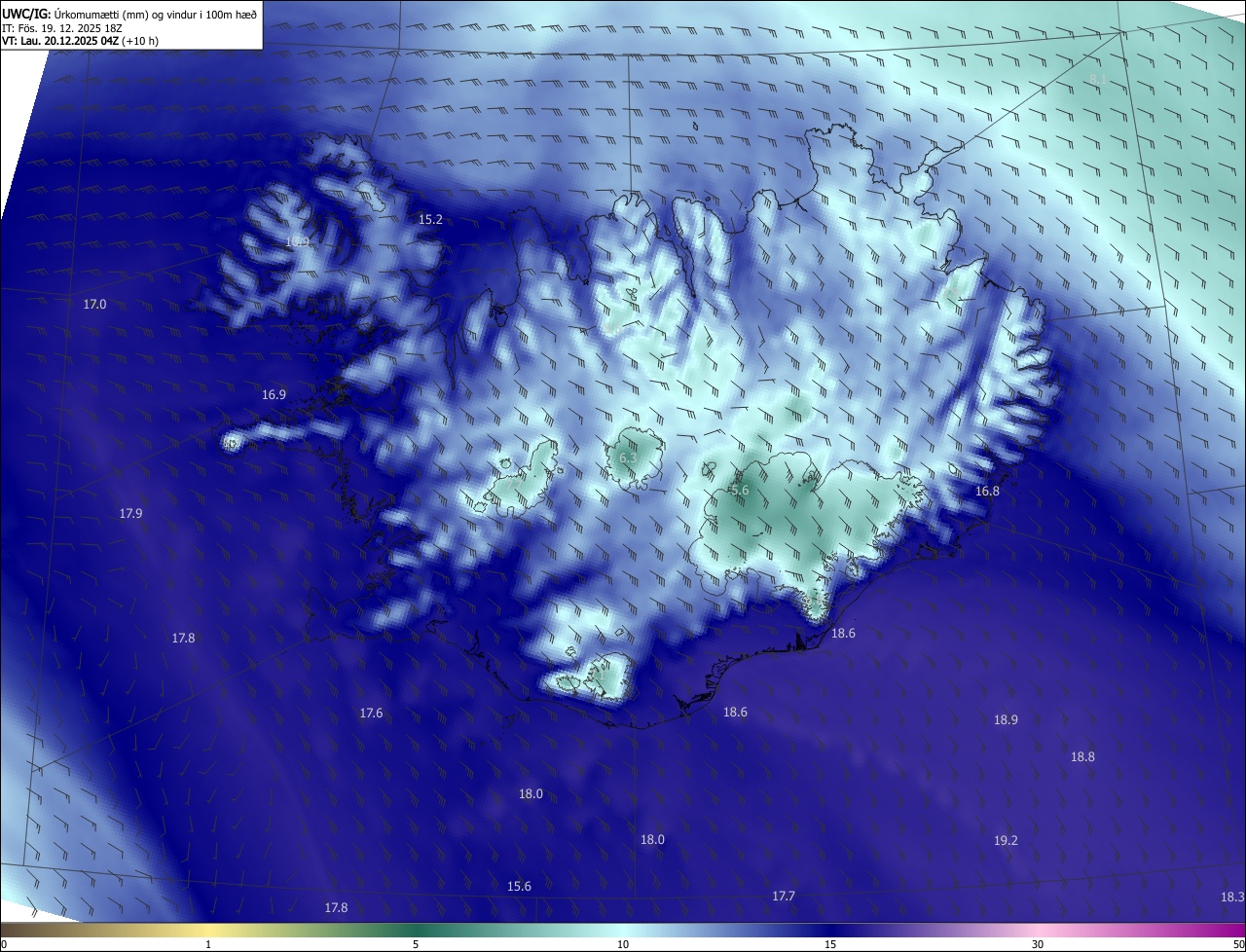The image size is (1246, 952).
Task: Select the color scale tick label 30
Action: [1038, 945]
